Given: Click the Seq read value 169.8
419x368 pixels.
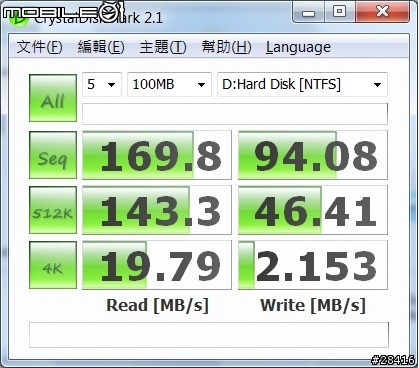Looking at the screenshot, I should 157,155.
